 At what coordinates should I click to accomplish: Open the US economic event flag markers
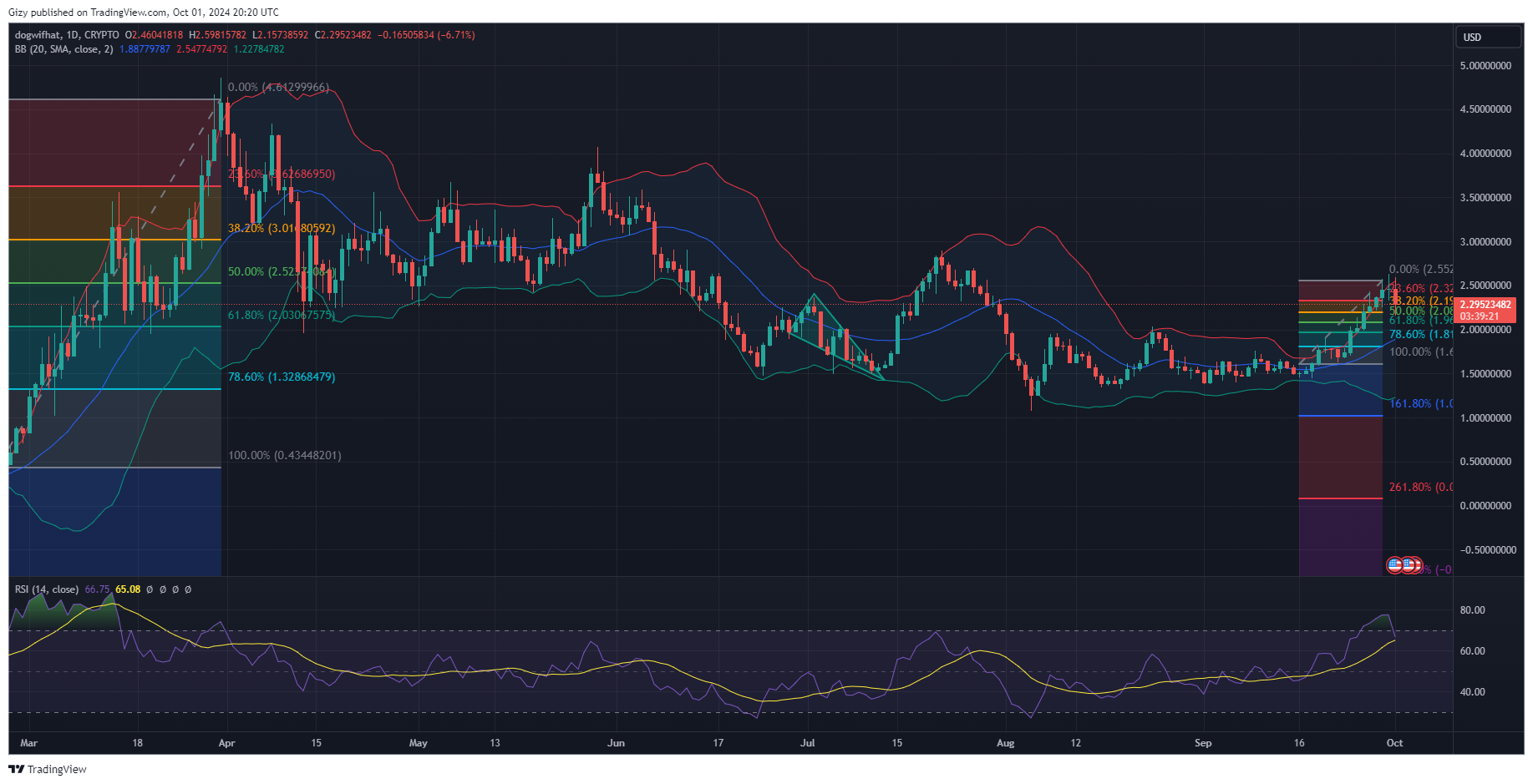(1404, 565)
